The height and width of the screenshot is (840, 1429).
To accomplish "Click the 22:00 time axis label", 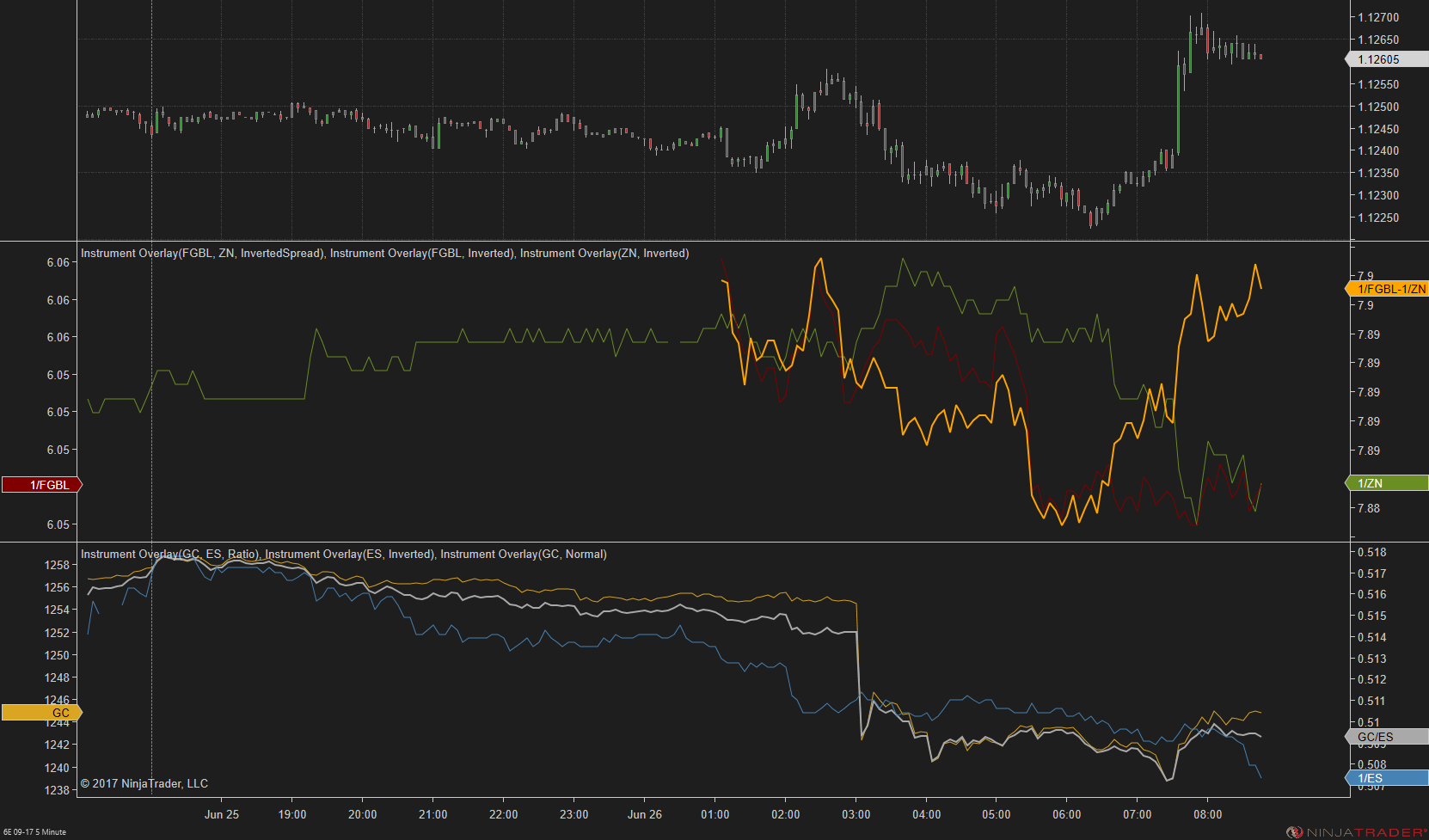I will [x=504, y=814].
